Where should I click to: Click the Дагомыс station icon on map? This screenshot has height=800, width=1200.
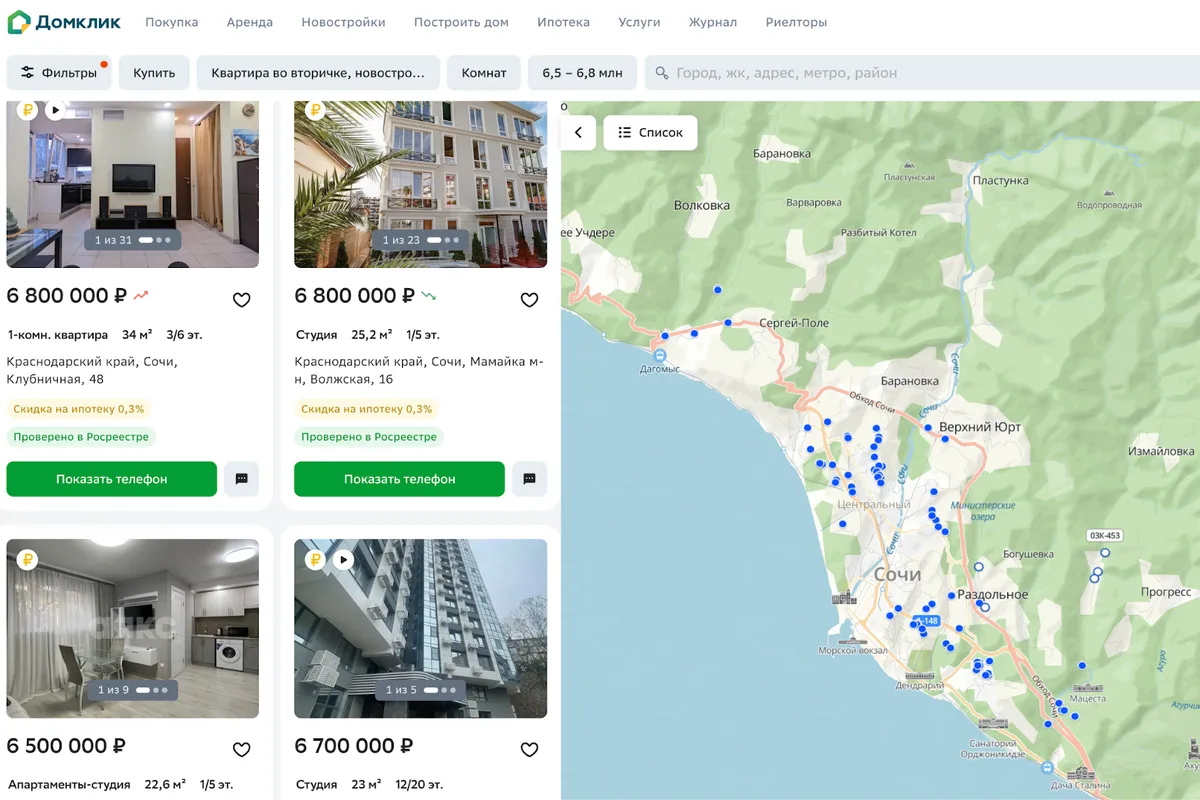[659, 354]
